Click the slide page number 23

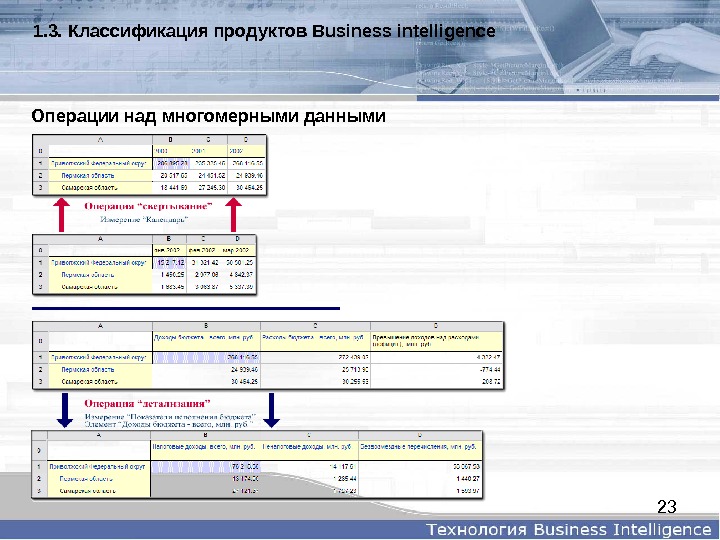coord(667,506)
